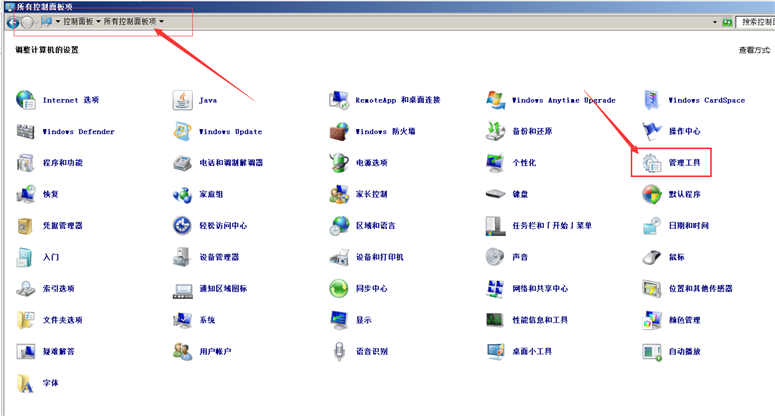Open 字体 folder icon
Viewport: 775px width, 416px height.
(26, 383)
